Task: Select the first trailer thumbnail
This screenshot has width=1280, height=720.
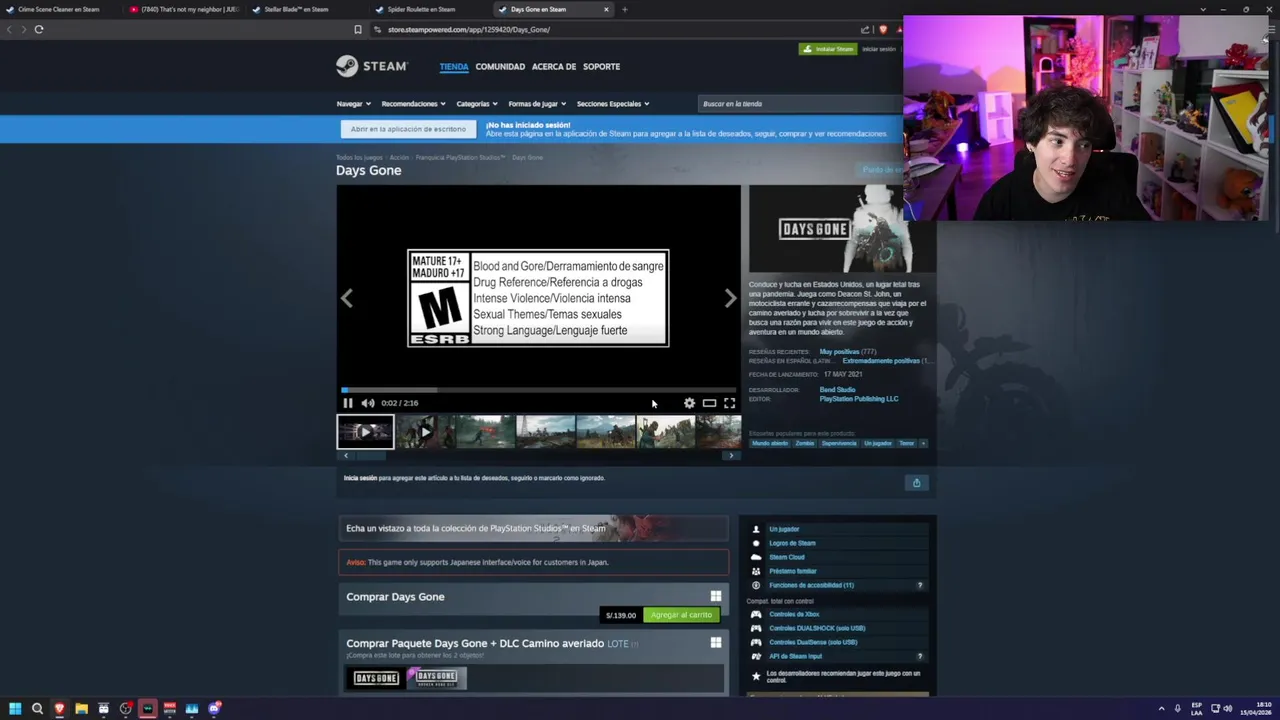Action: pyautogui.click(x=365, y=432)
